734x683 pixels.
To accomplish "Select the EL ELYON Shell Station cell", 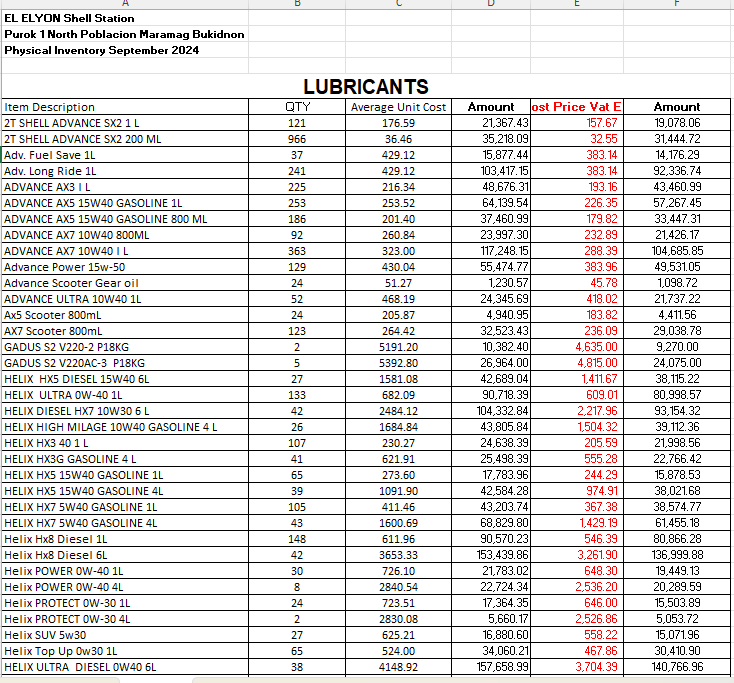I will pos(125,18).
